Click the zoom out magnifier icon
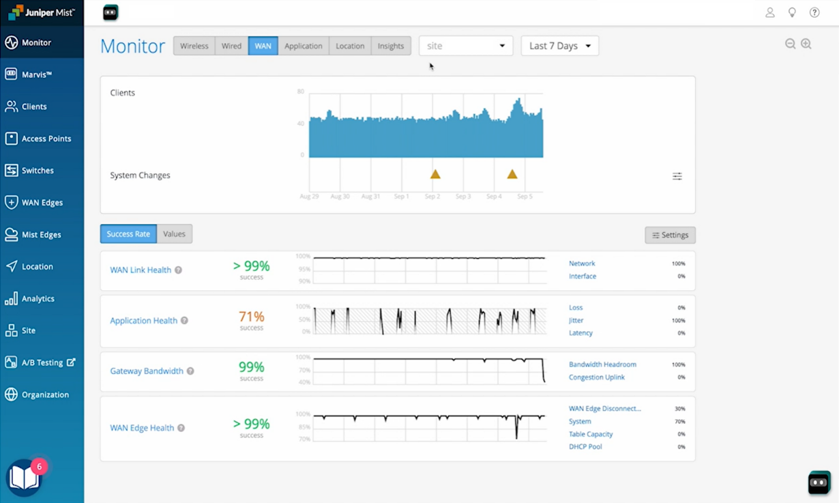 (x=790, y=44)
